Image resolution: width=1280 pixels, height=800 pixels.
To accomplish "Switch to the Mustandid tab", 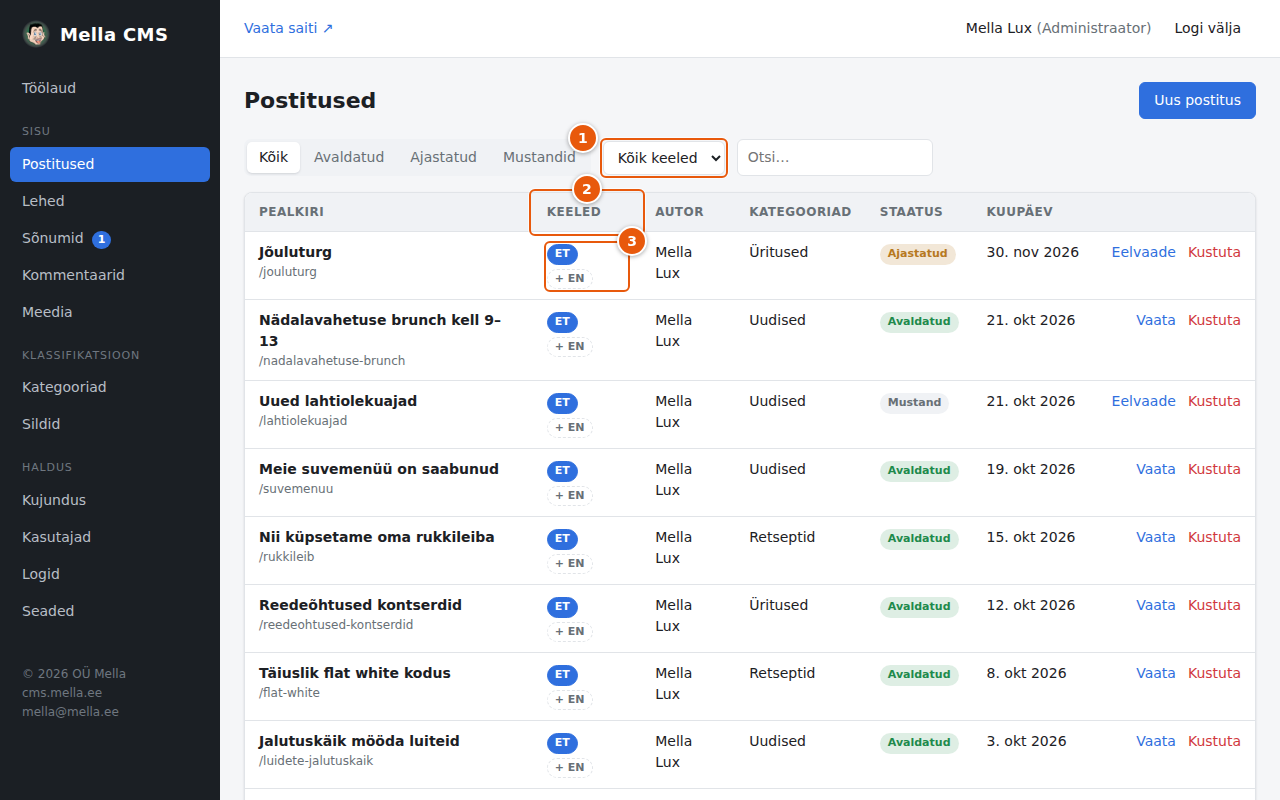I will [539, 157].
